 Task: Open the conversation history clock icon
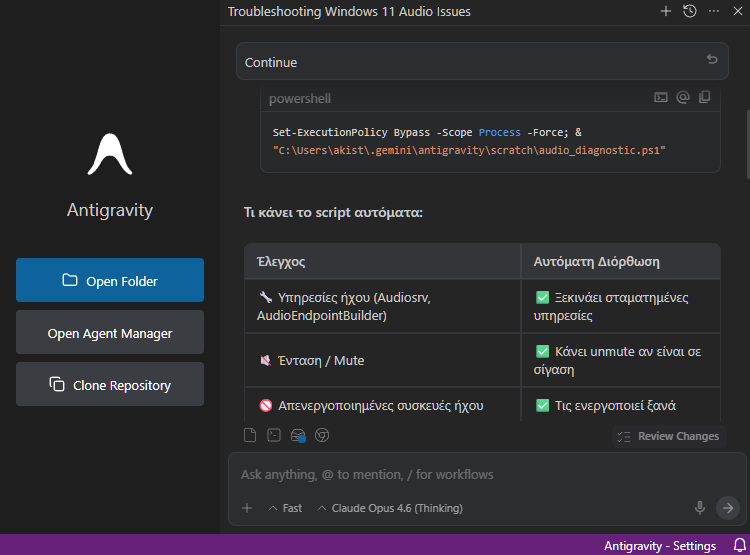[690, 11]
